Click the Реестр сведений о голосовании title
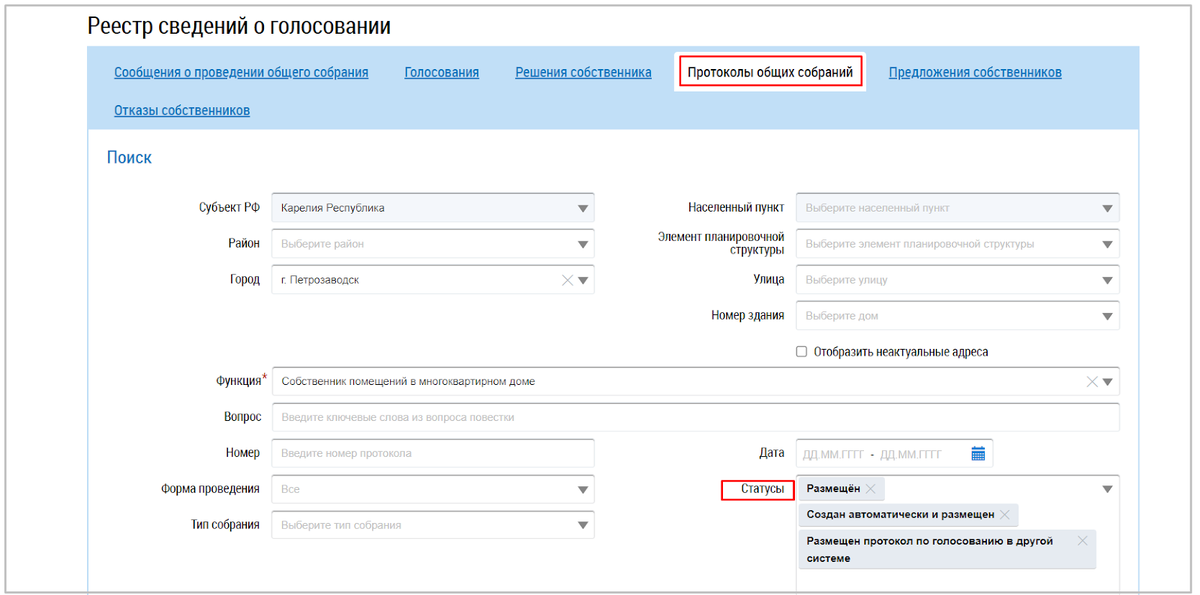 click(x=239, y=27)
